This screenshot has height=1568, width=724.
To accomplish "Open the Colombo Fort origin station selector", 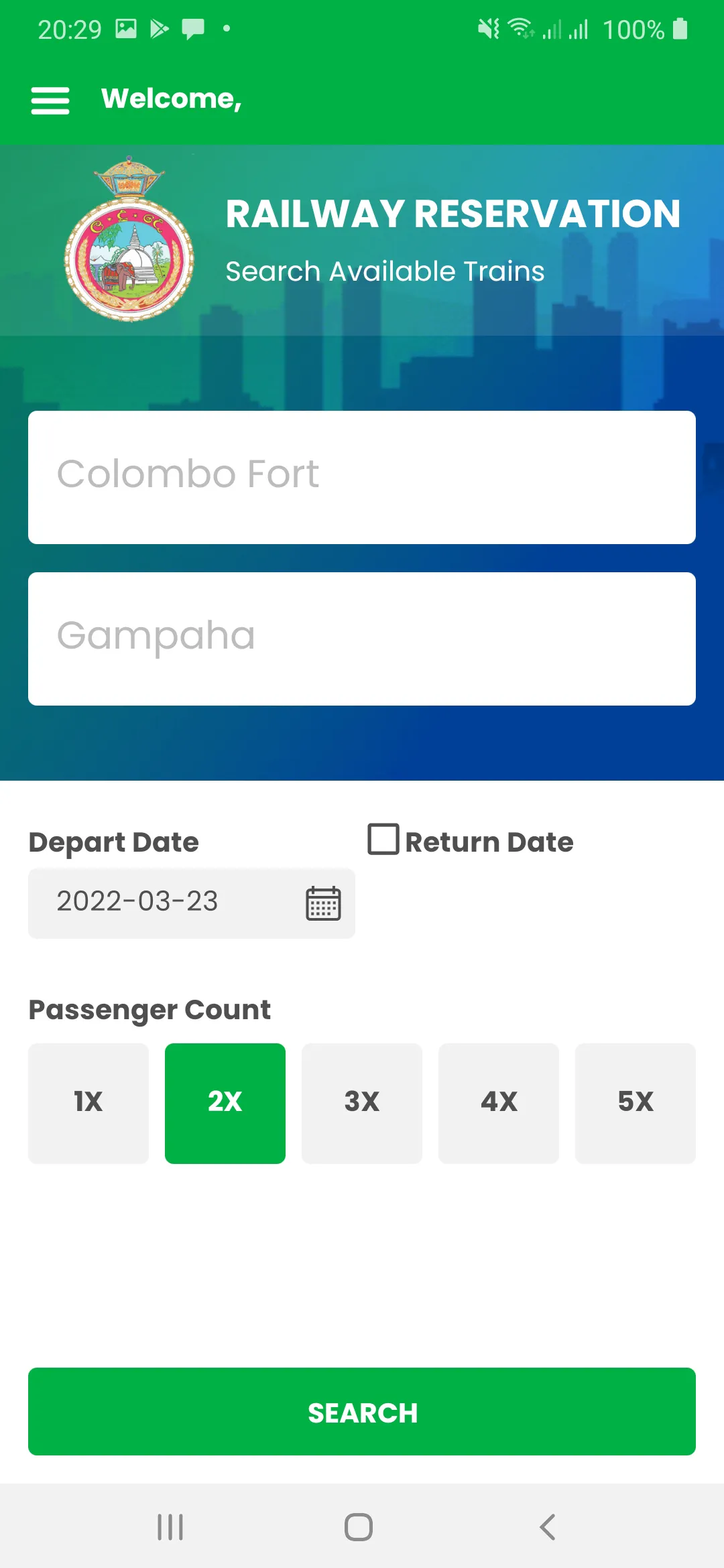I will click(x=362, y=477).
